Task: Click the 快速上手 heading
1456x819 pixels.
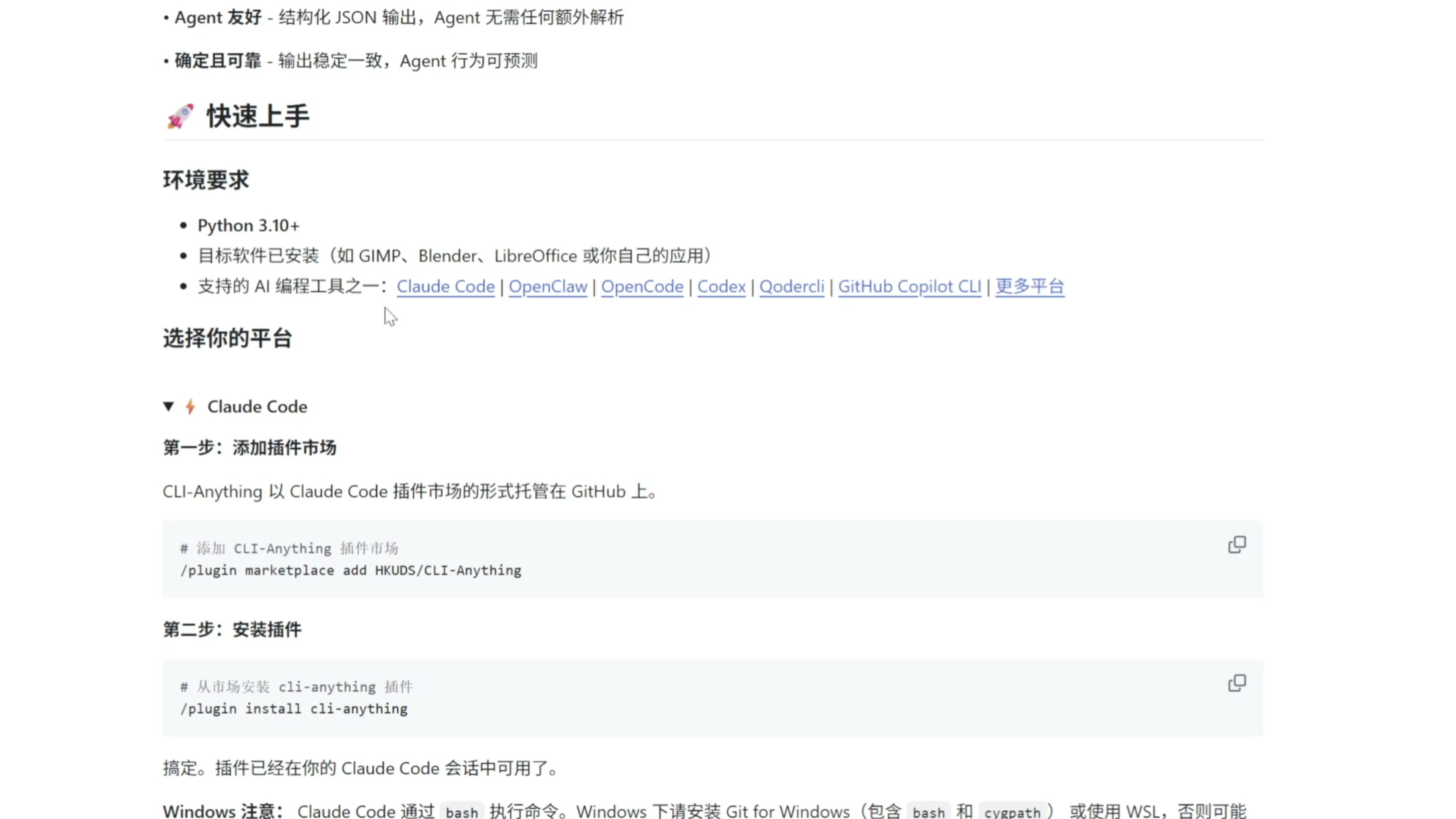Action: point(258,116)
